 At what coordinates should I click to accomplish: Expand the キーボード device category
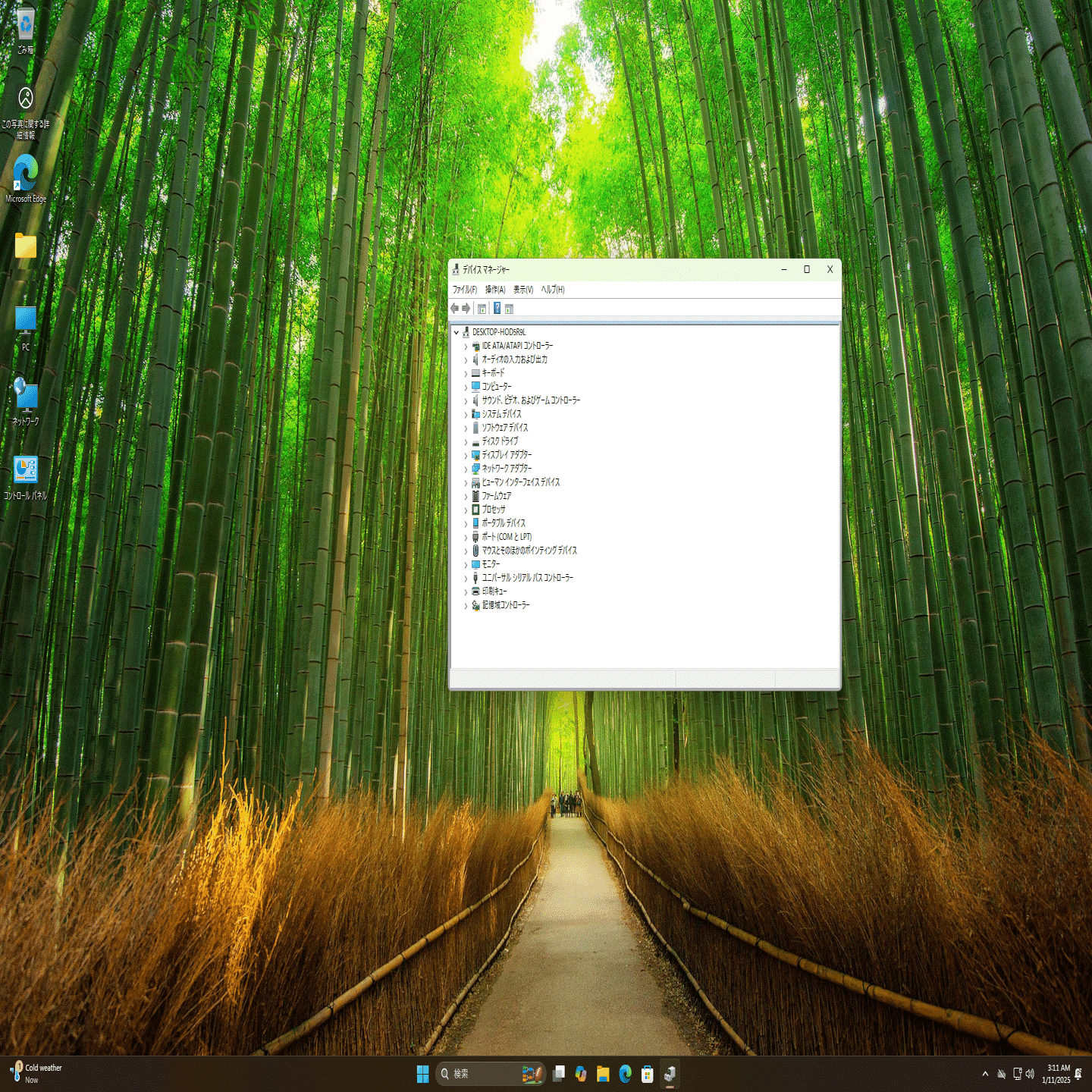[467, 373]
